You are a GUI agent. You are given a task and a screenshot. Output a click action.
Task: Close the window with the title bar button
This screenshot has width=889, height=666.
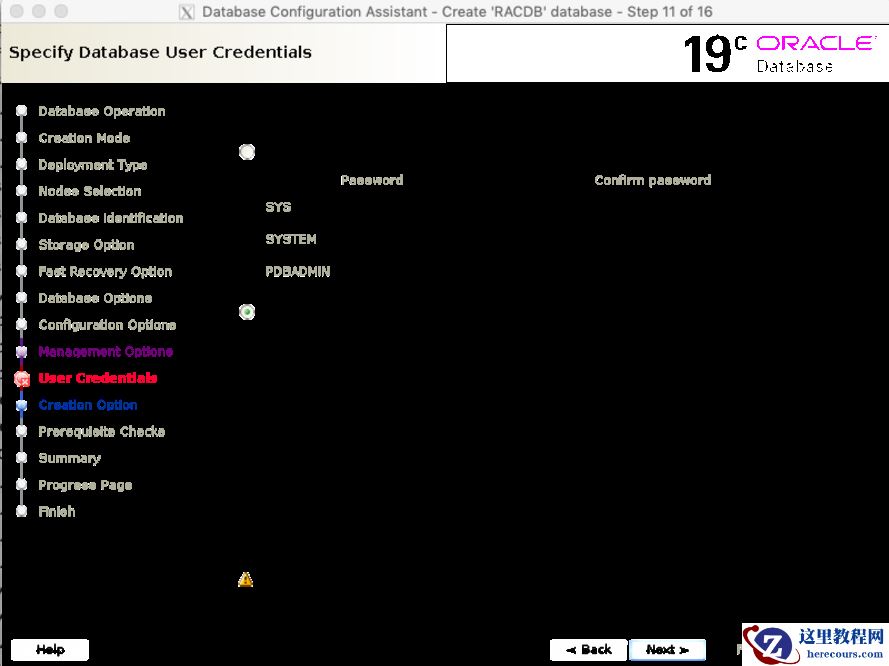[17, 11]
